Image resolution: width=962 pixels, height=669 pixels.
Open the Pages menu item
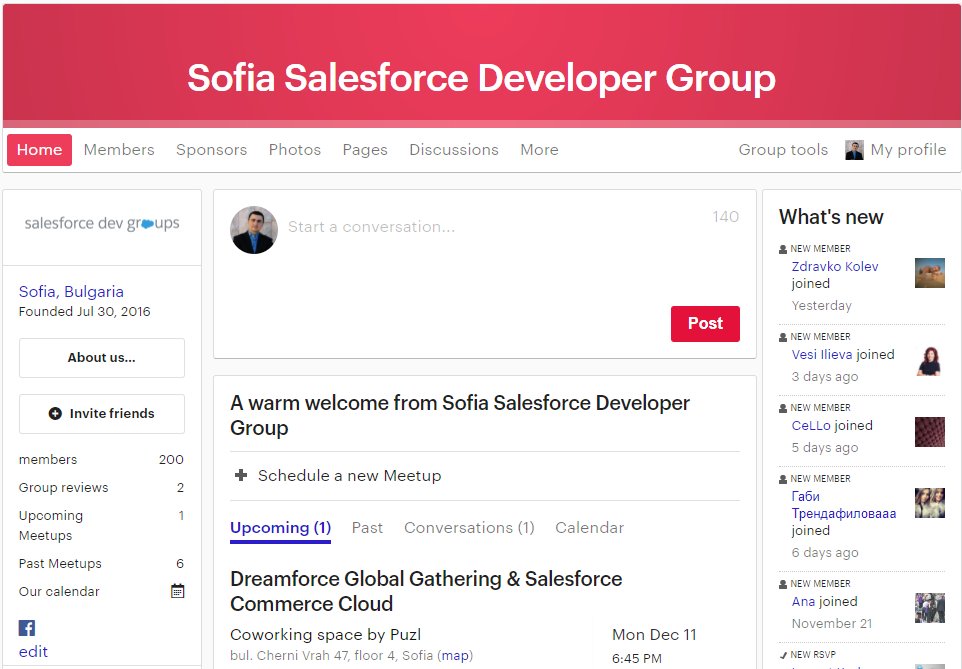click(365, 150)
